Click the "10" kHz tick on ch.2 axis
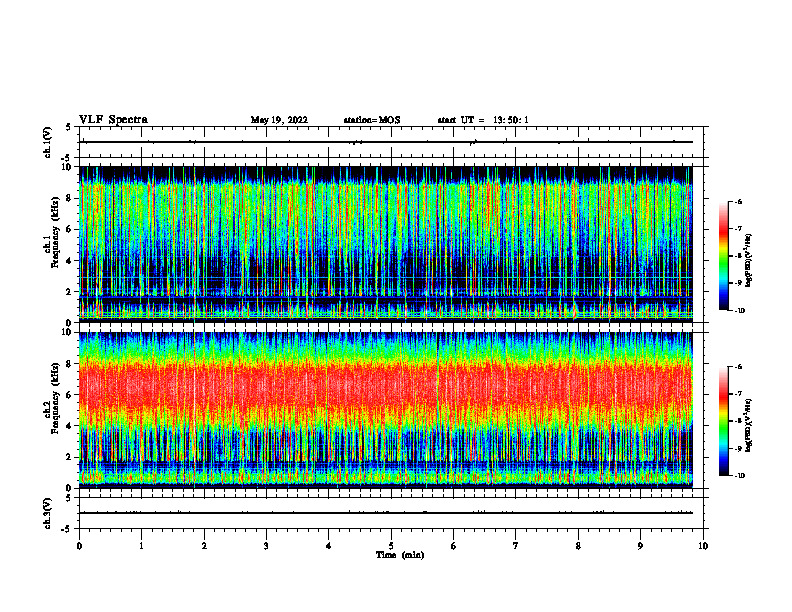792x612 pixels. [x=68, y=332]
